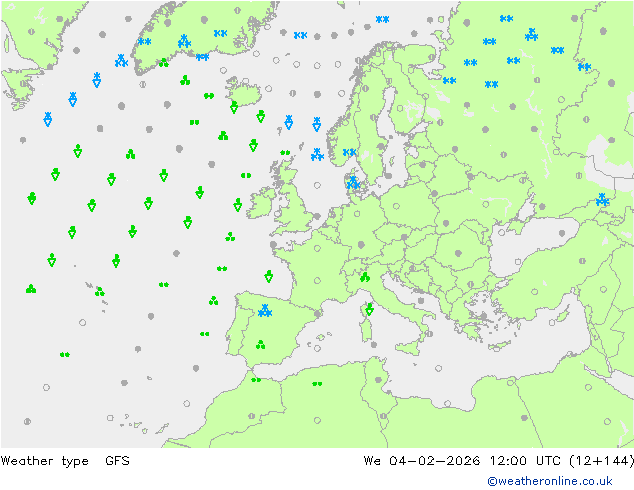Open the weatheronline.co.uk copyright link
634x490 pixels.
tap(550, 481)
